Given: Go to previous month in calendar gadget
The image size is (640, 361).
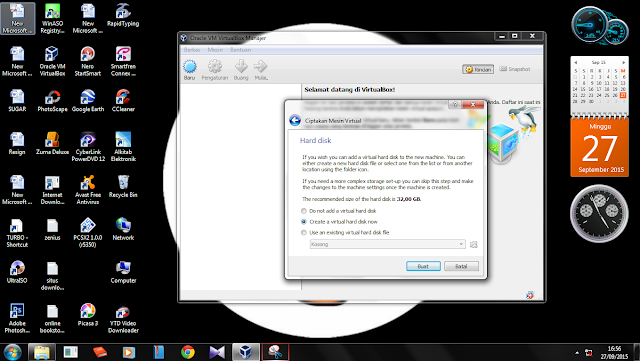Looking at the screenshot, I should coord(576,62).
